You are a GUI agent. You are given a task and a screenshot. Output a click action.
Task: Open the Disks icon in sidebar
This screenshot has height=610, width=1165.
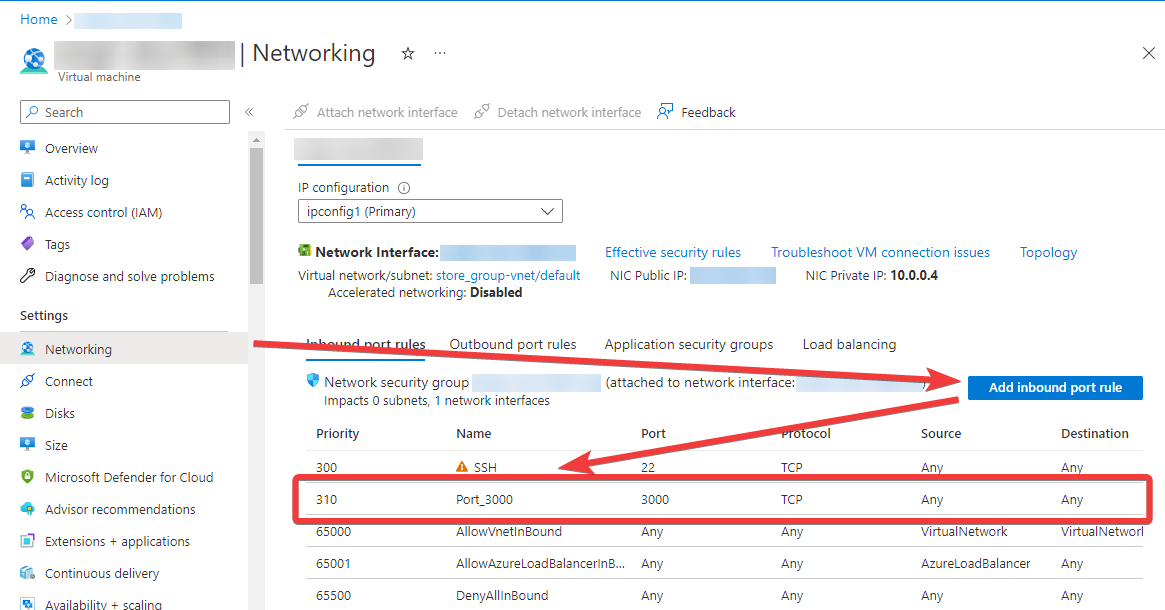(27, 412)
